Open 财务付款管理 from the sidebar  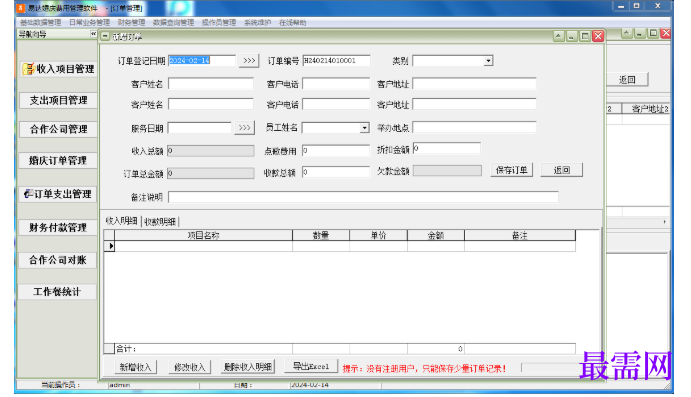58,227
